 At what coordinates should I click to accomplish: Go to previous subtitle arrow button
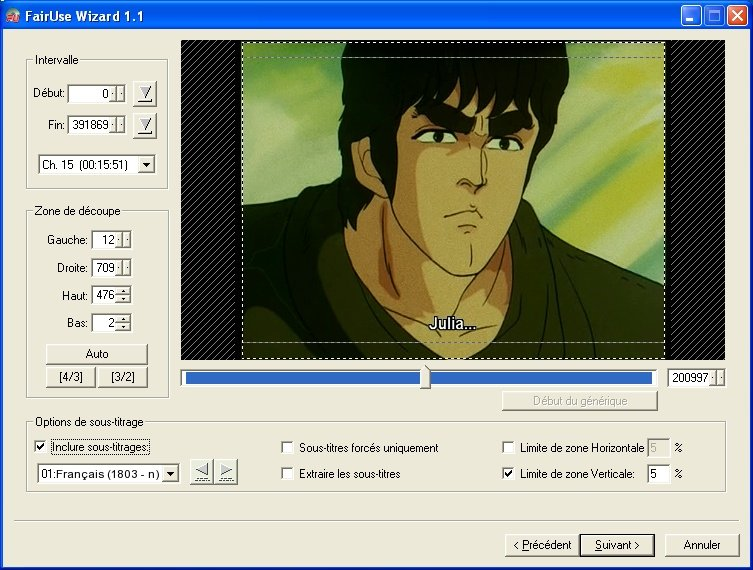coord(202,473)
